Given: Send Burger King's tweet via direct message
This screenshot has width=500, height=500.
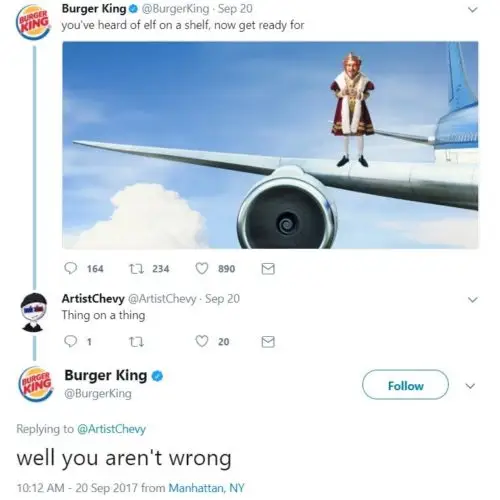Looking at the screenshot, I should [268, 269].
